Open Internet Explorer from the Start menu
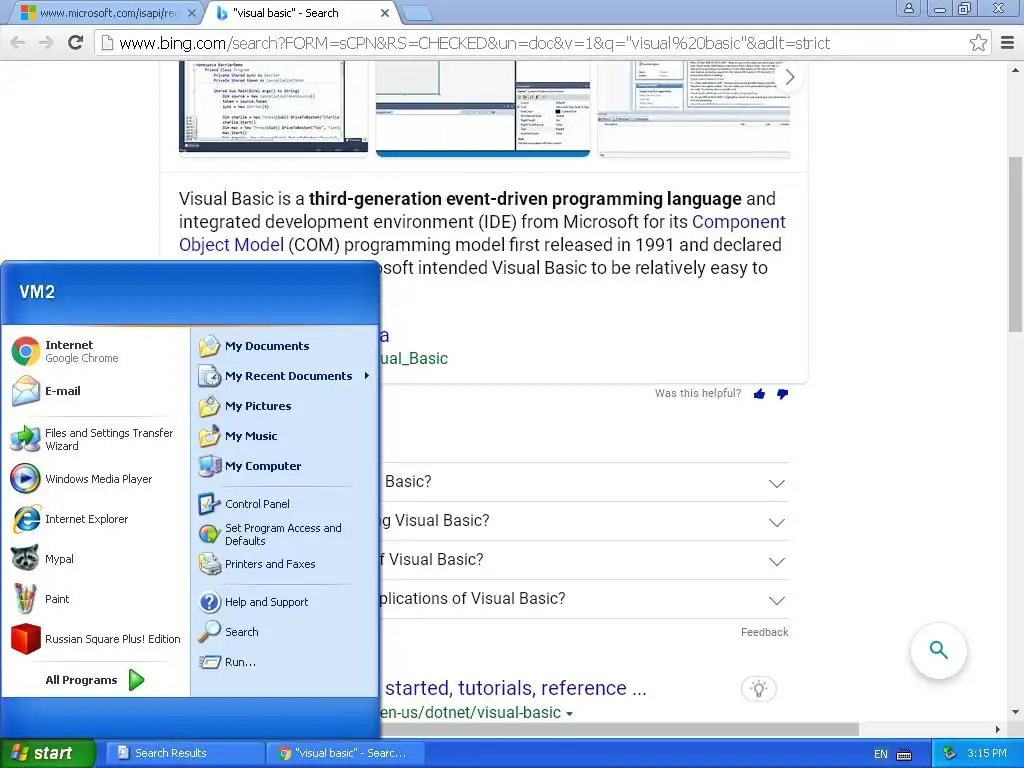Viewport: 1024px width, 768px height. click(x=71, y=519)
